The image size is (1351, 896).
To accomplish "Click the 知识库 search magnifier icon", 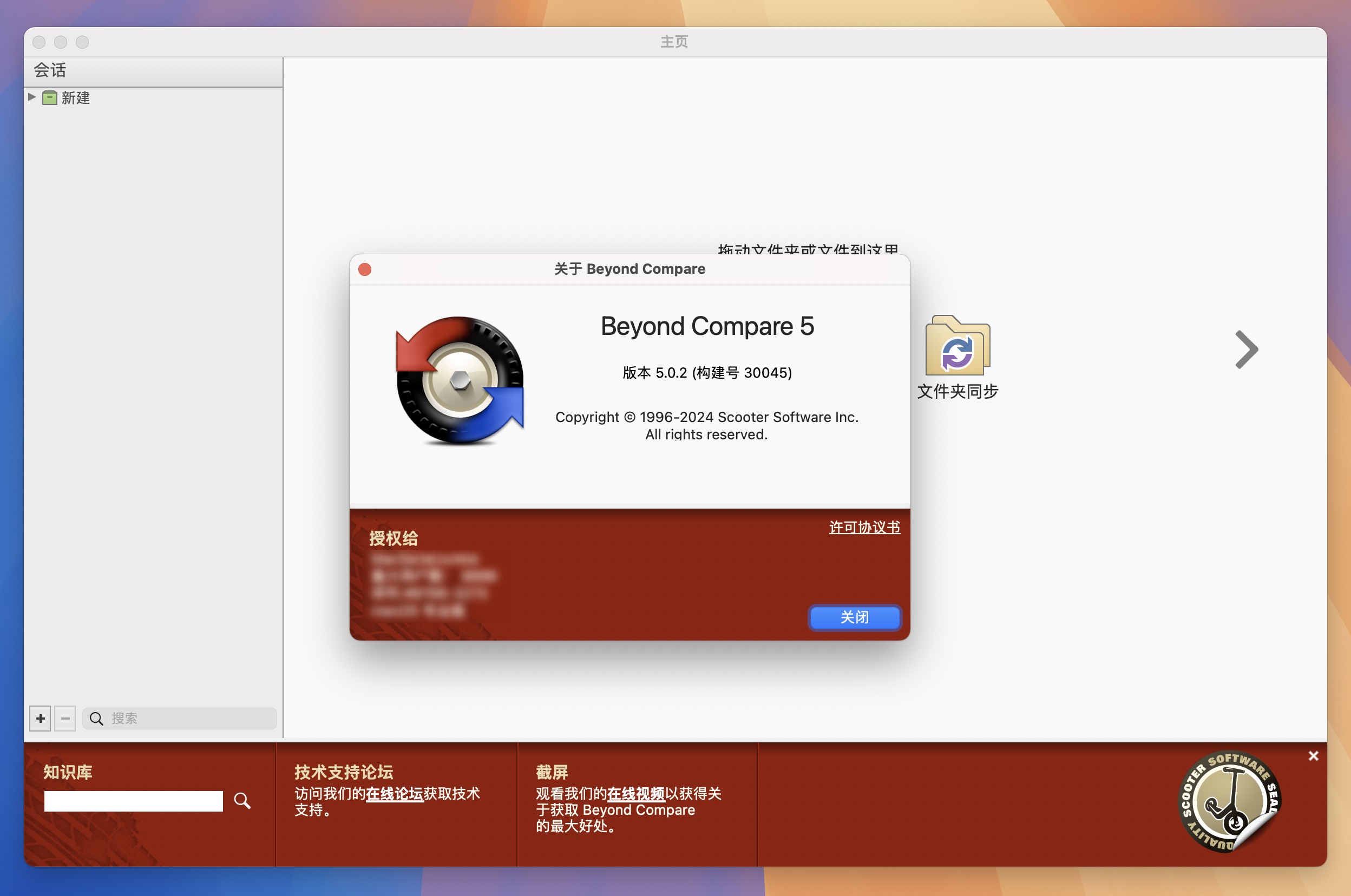I will (242, 801).
